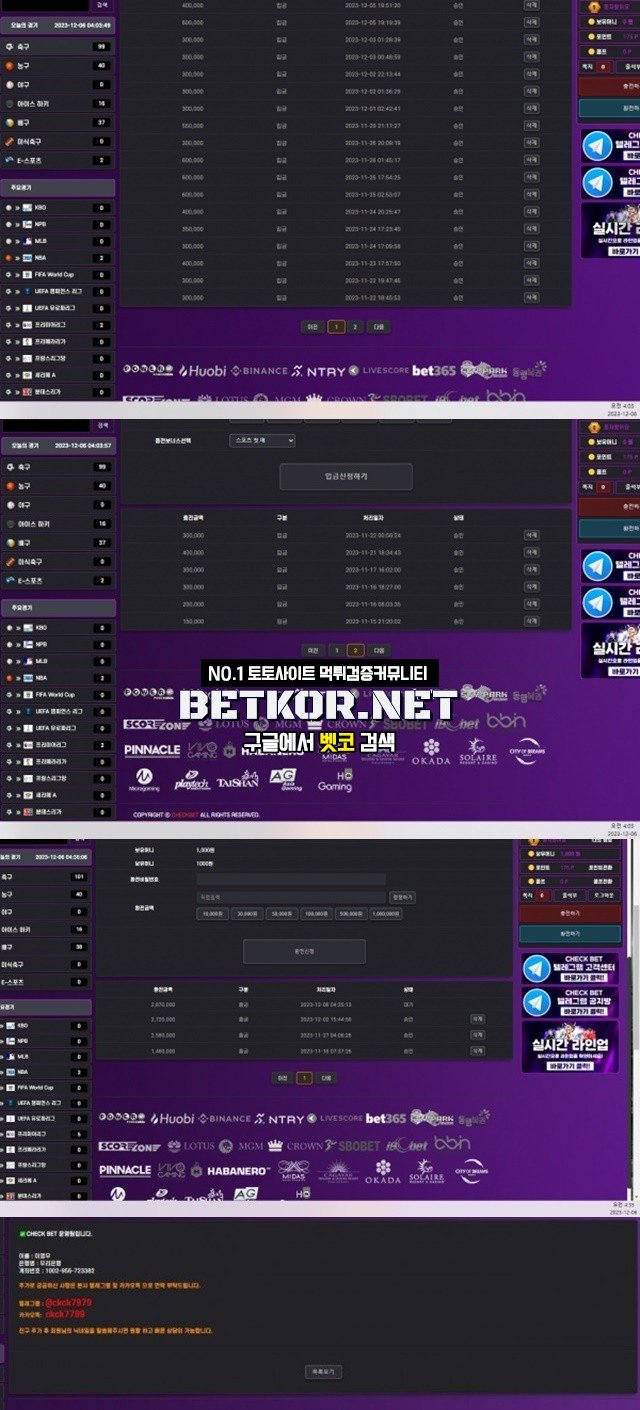Viewport: 640px width, 1410px height.
Task: Open the playtech partner logo
Action: (192, 780)
